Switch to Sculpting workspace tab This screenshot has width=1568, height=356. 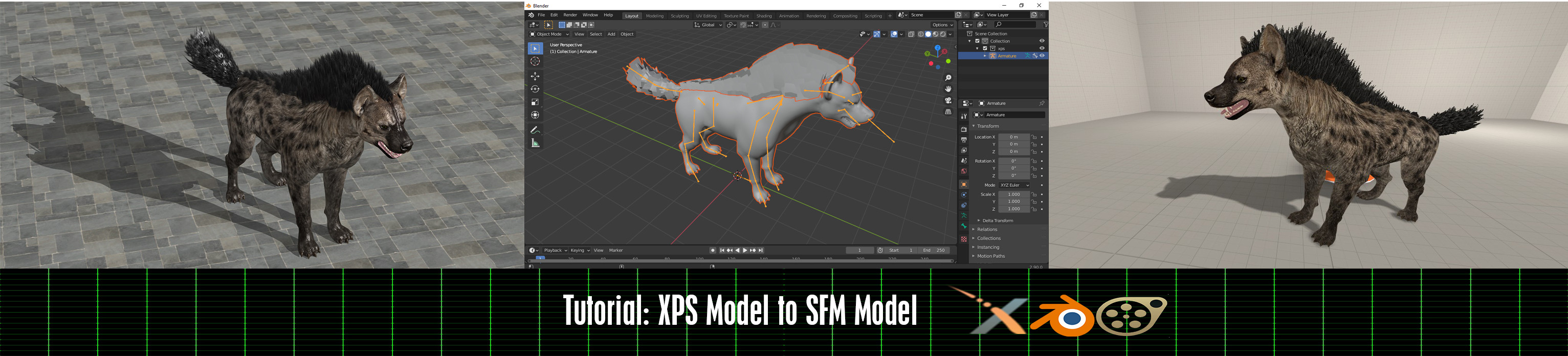pos(679,16)
